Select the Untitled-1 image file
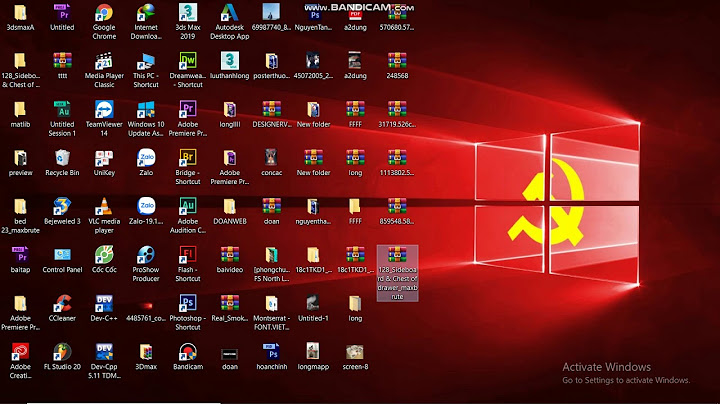Viewport: 720px width, 404px height. coord(313,304)
